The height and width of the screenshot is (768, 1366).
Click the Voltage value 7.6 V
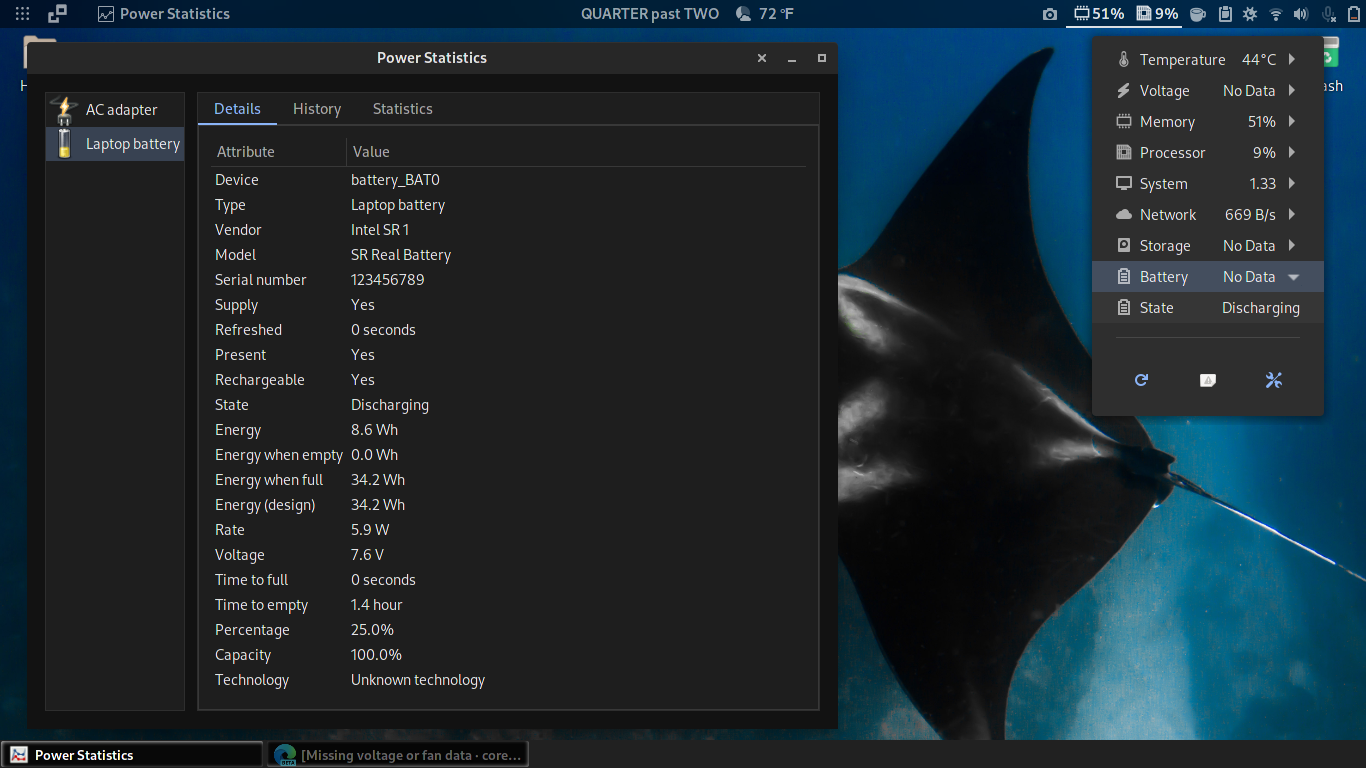click(367, 555)
